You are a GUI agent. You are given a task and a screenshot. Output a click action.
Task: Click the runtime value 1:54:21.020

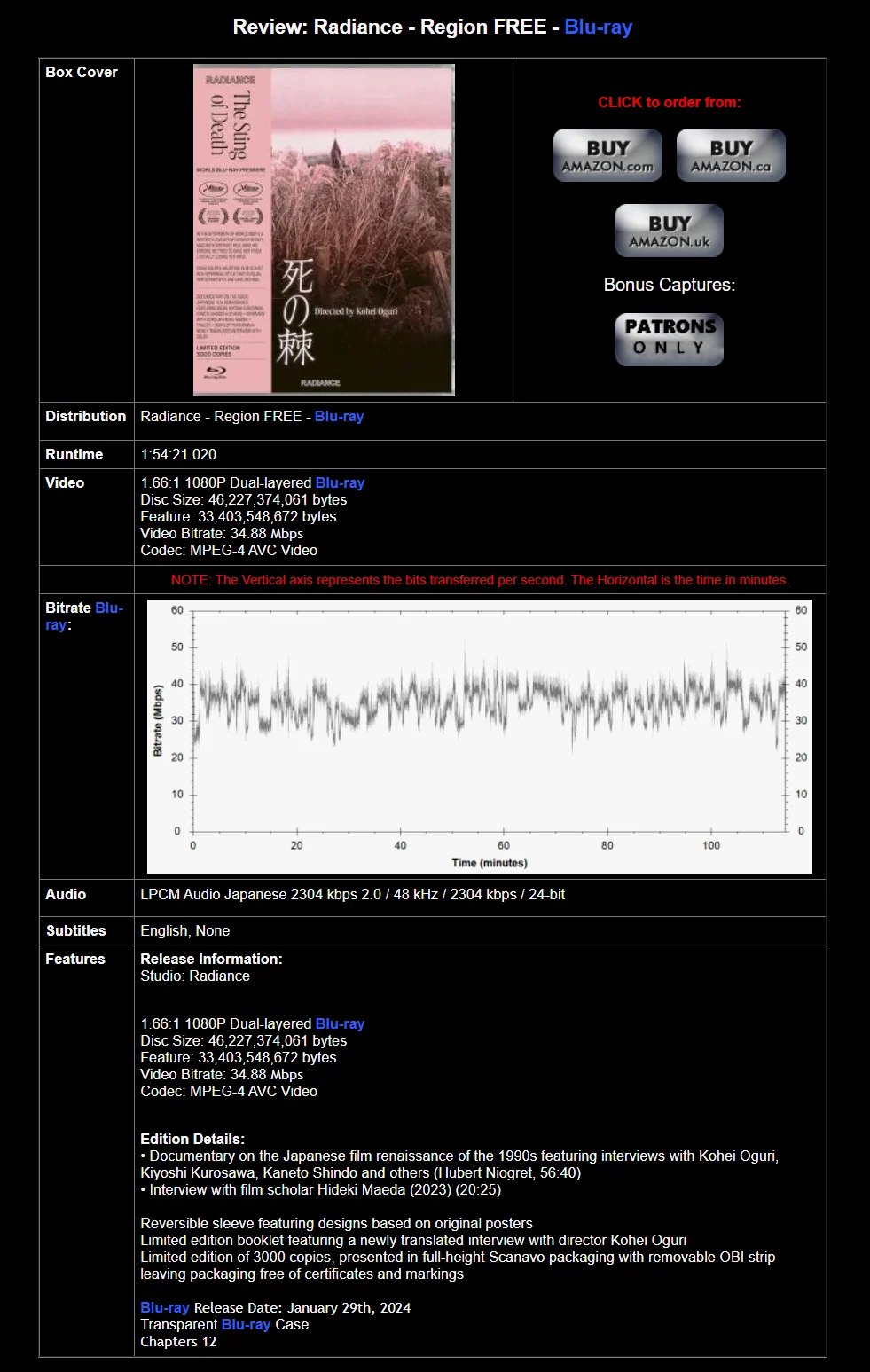tap(178, 454)
